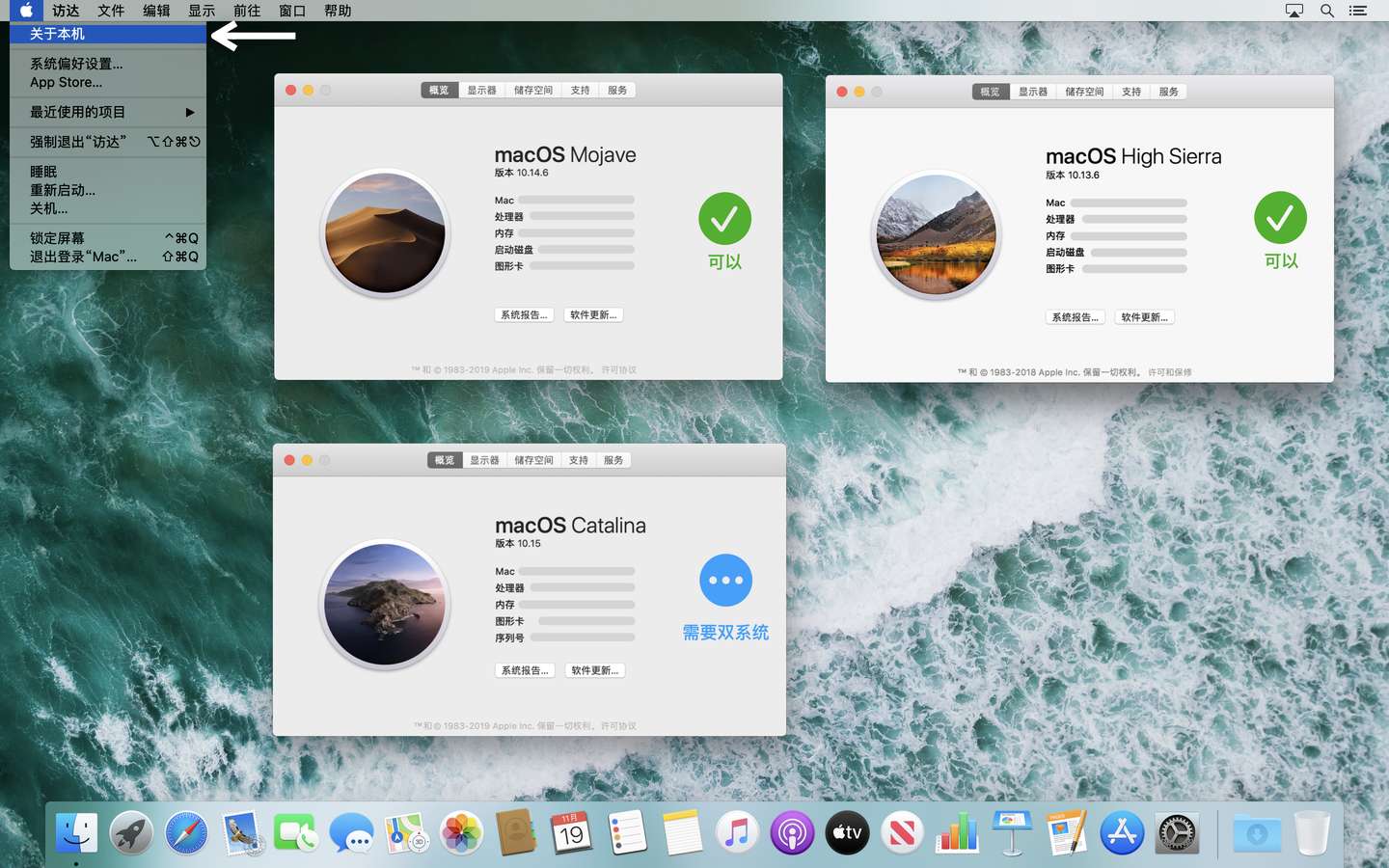Open 前往 menu in menu bar
The height and width of the screenshot is (868, 1389).
(x=247, y=11)
